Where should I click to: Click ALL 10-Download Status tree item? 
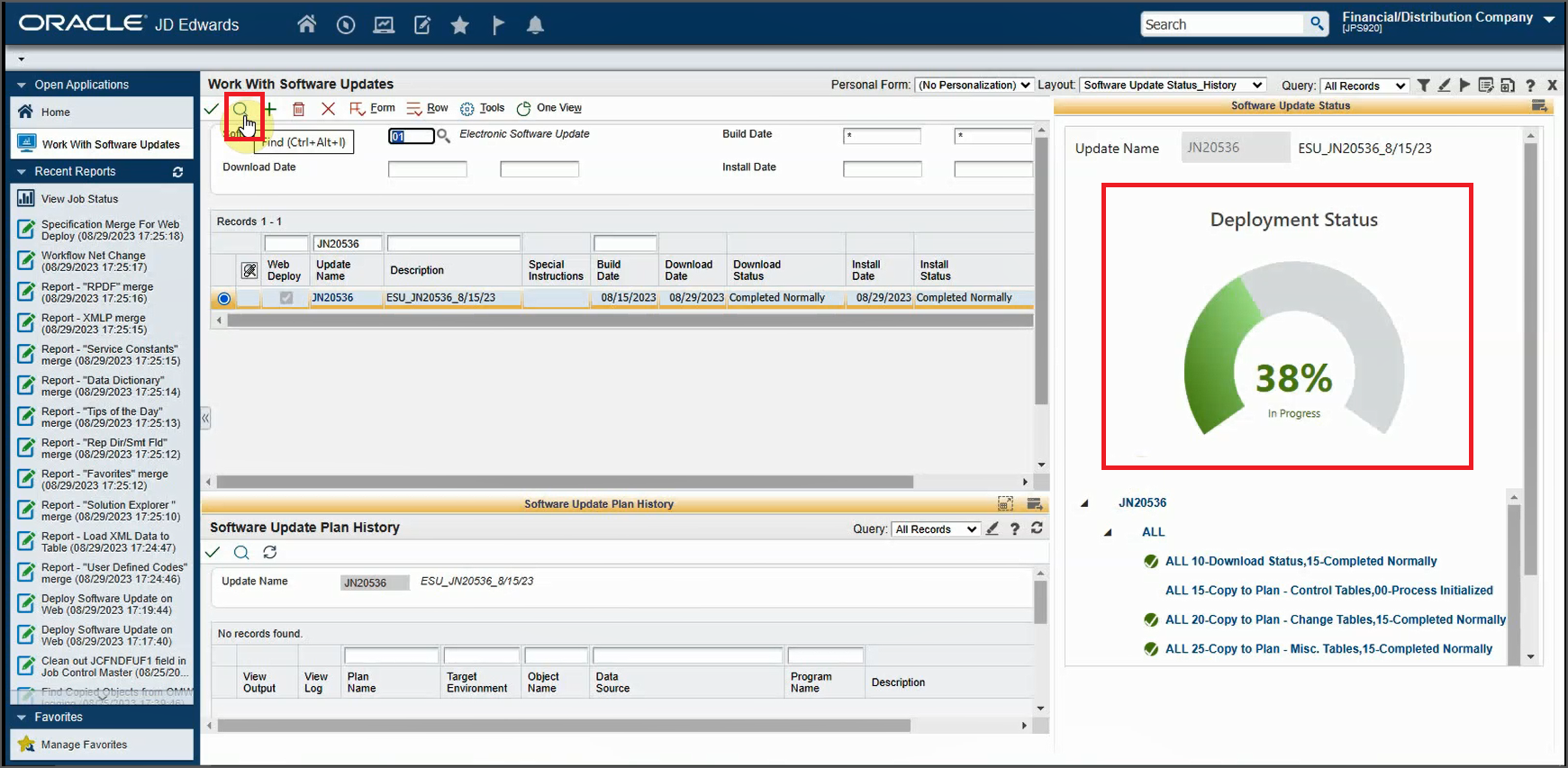click(x=1301, y=561)
